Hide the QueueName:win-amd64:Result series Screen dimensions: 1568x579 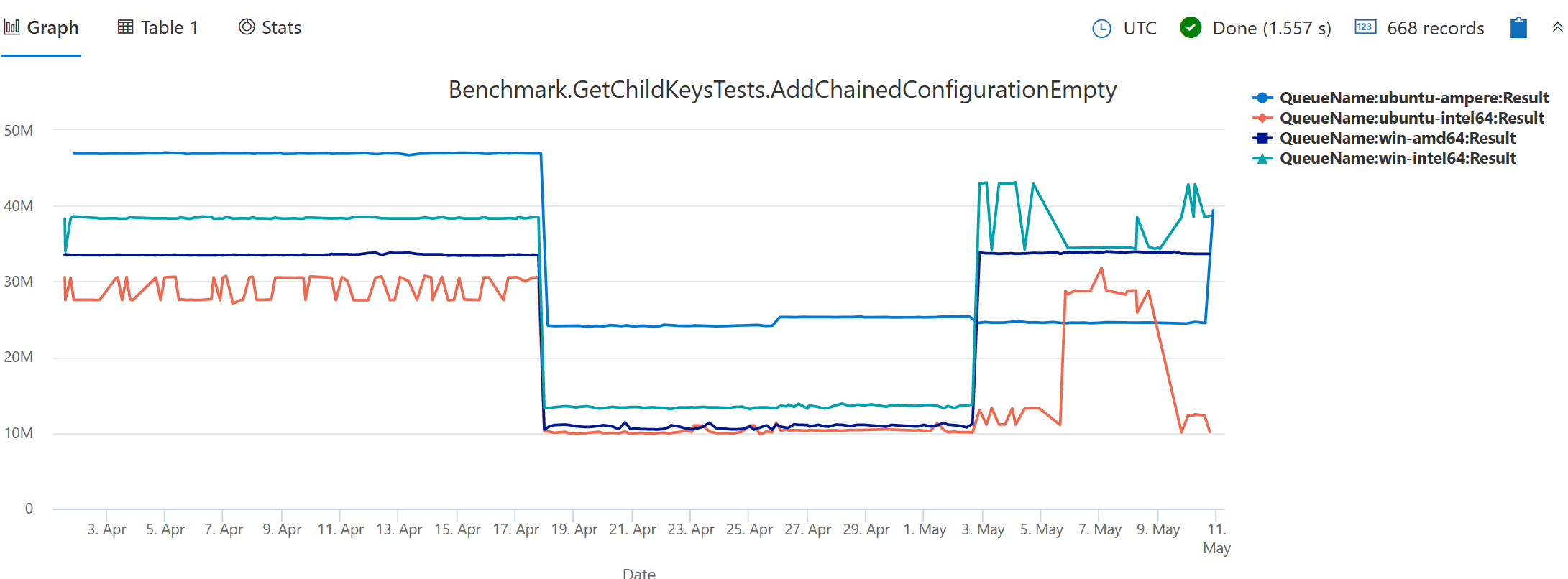coord(1397,138)
